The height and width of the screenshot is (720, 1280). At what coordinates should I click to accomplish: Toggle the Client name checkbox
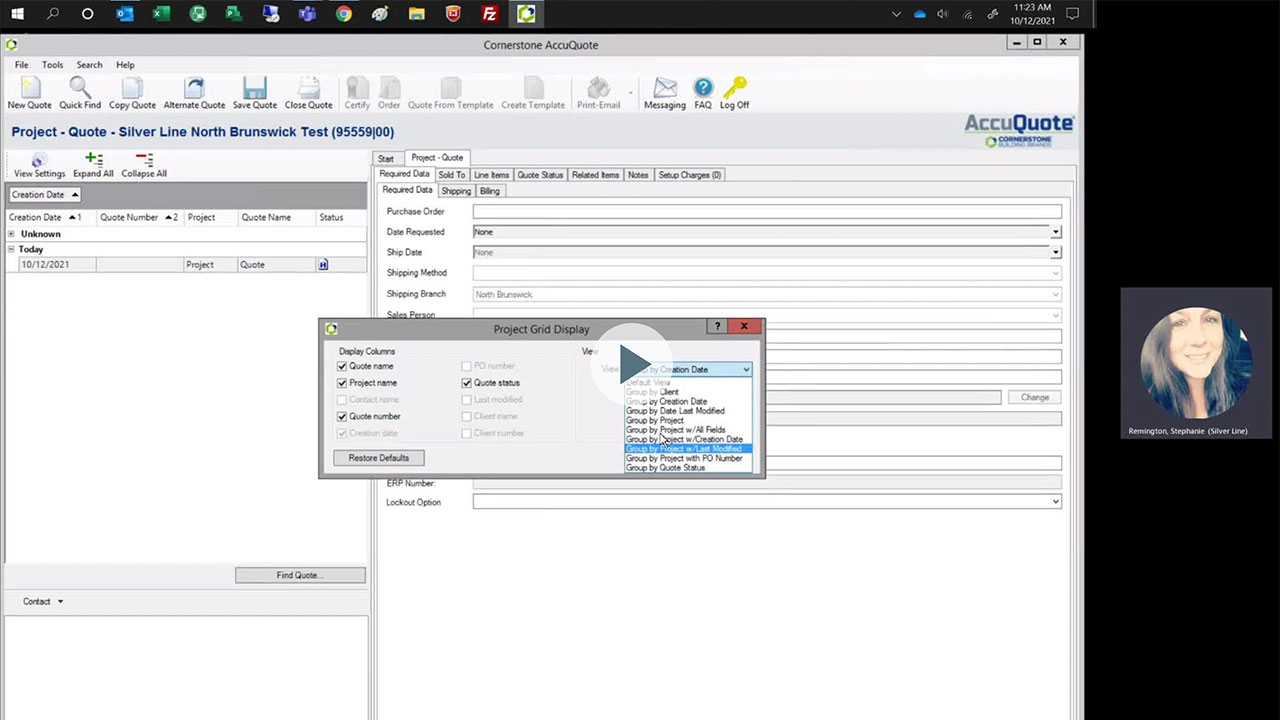coord(466,417)
